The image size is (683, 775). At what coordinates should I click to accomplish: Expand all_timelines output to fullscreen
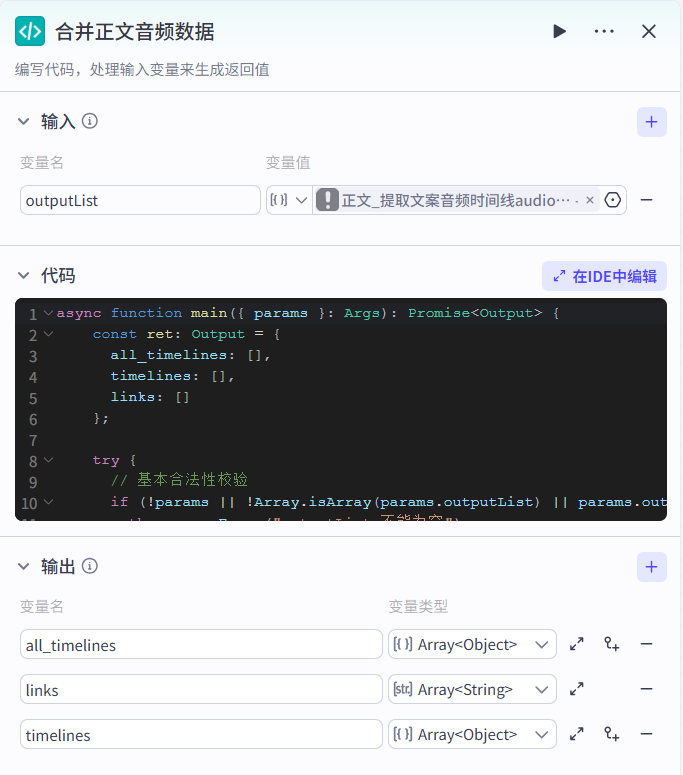[x=577, y=645]
